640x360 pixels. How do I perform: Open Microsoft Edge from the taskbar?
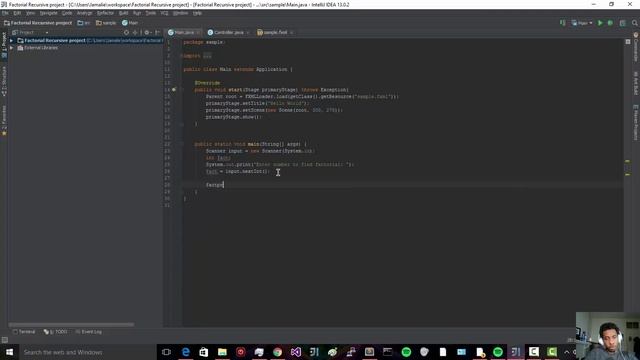(186, 352)
